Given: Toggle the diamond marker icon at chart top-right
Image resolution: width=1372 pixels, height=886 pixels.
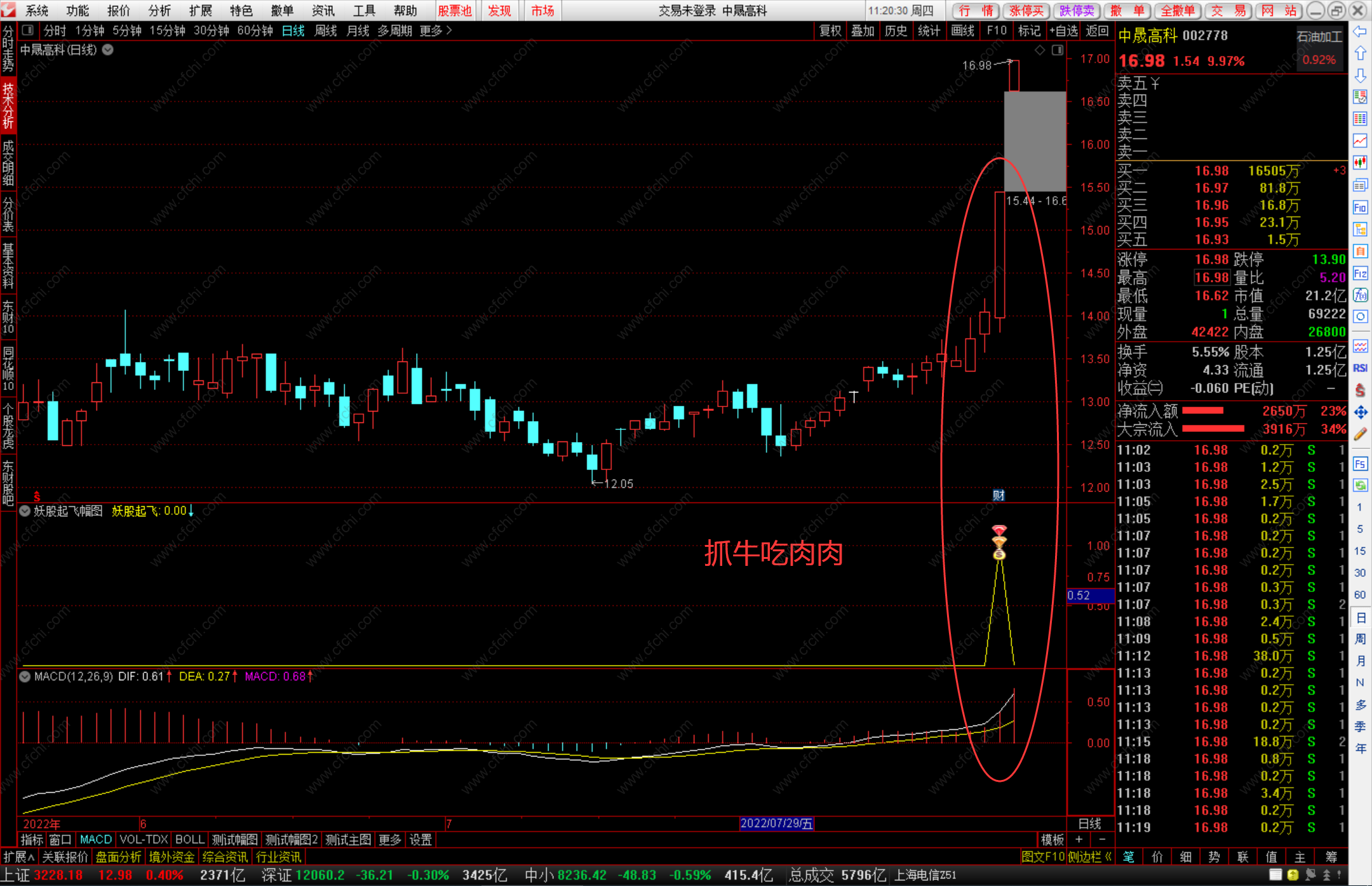Looking at the screenshot, I should point(1040,50).
